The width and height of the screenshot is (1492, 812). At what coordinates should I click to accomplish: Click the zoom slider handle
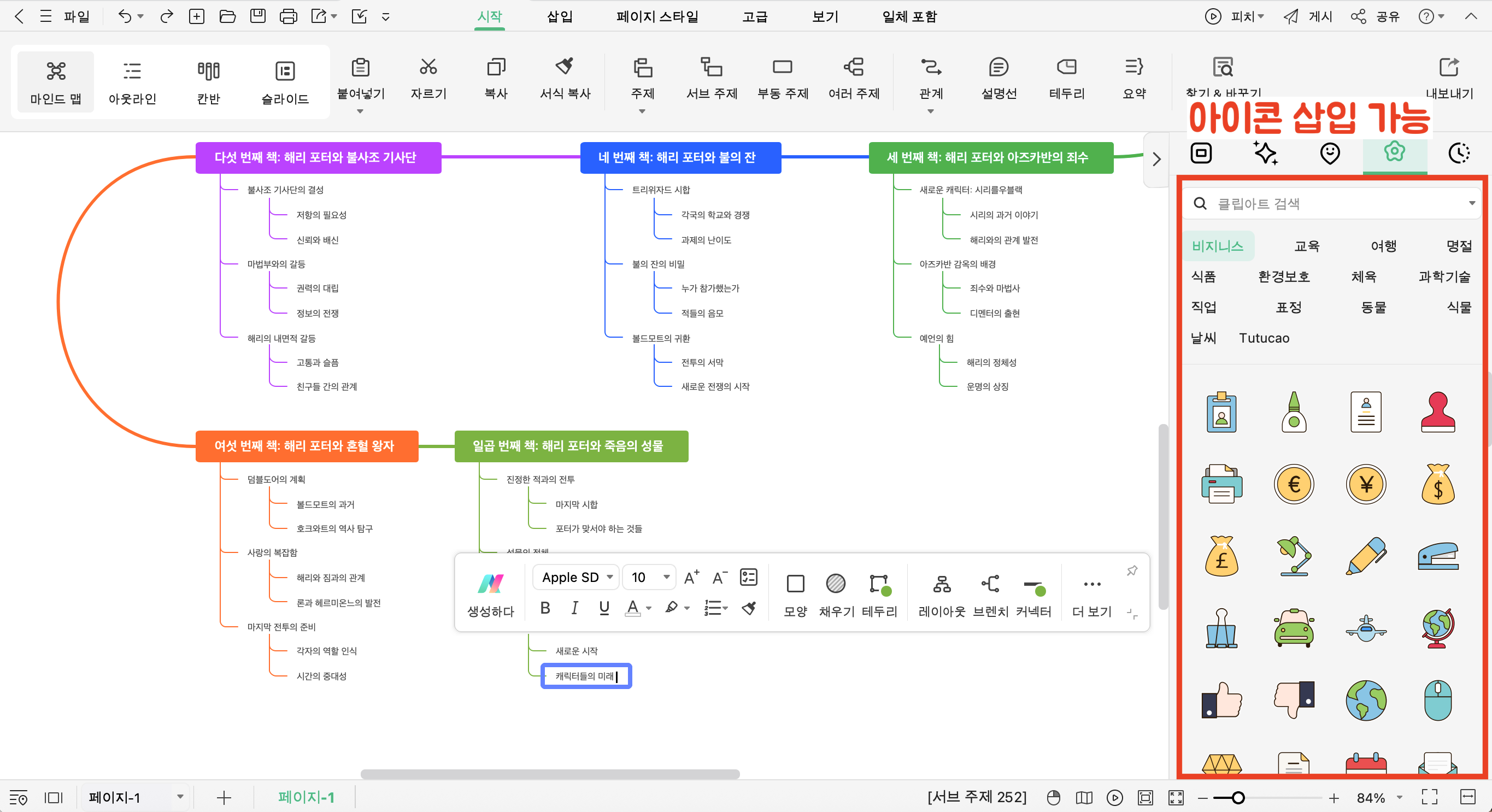(1238, 798)
